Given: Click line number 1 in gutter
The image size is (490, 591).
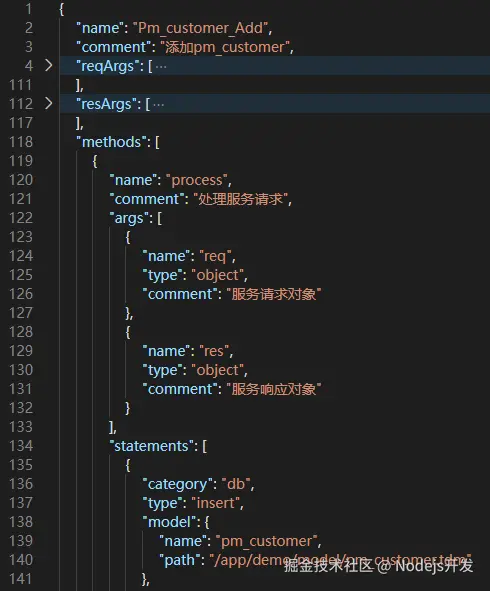Looking at the screenshot, I should pos(29,9).
